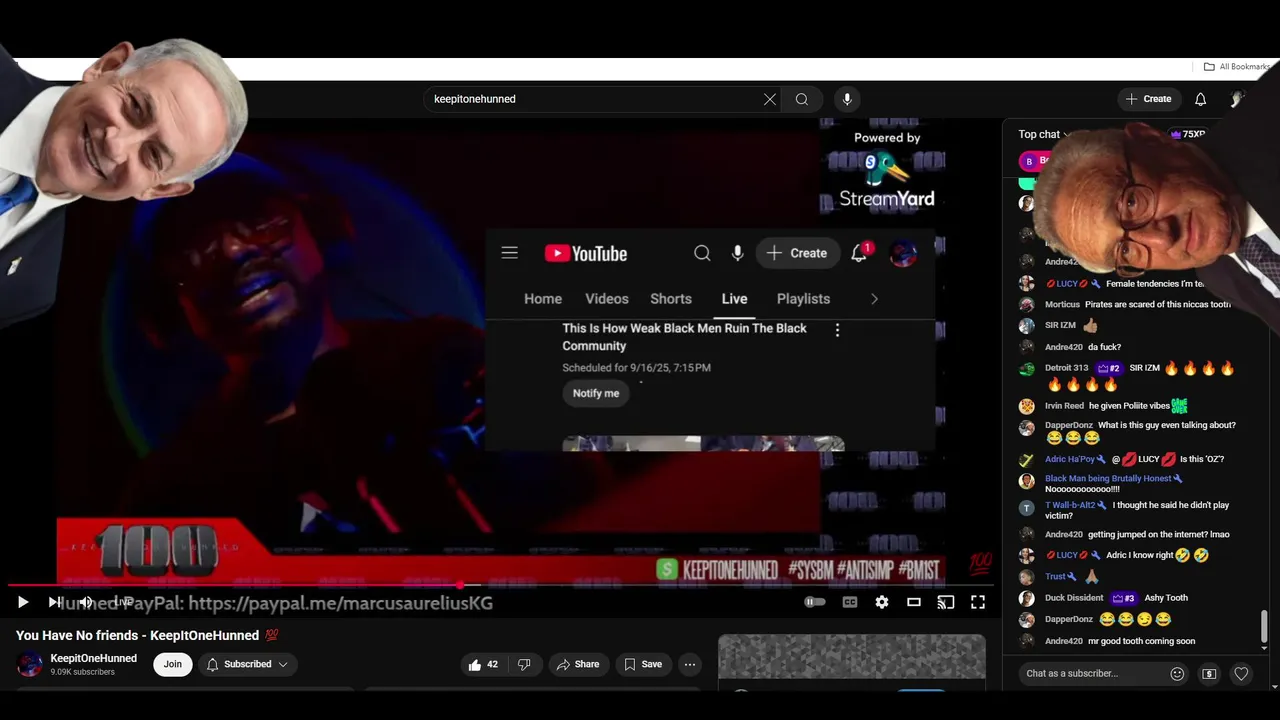This screenshot has width=1280, height=720.
Task: Open All Bookmarks folder
Action: 1236,67
